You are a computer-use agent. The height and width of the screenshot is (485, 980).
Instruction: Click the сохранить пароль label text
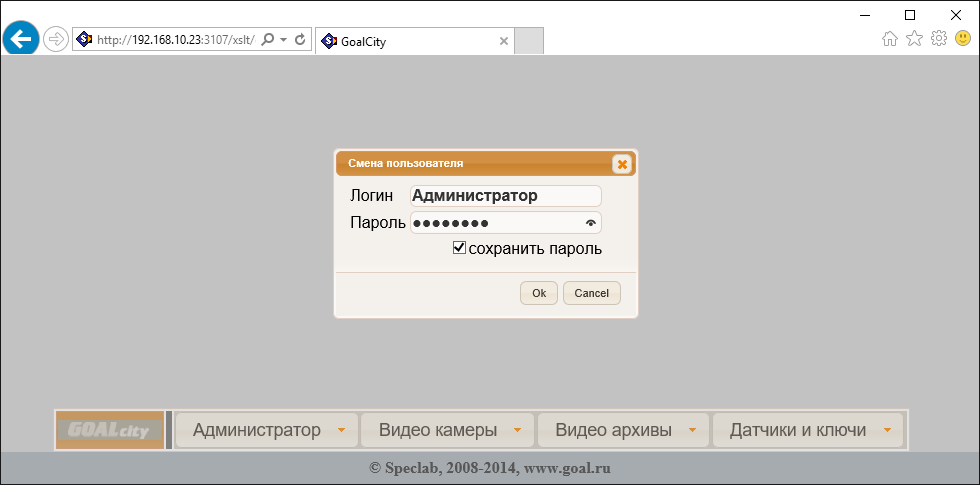pos(535,249)
